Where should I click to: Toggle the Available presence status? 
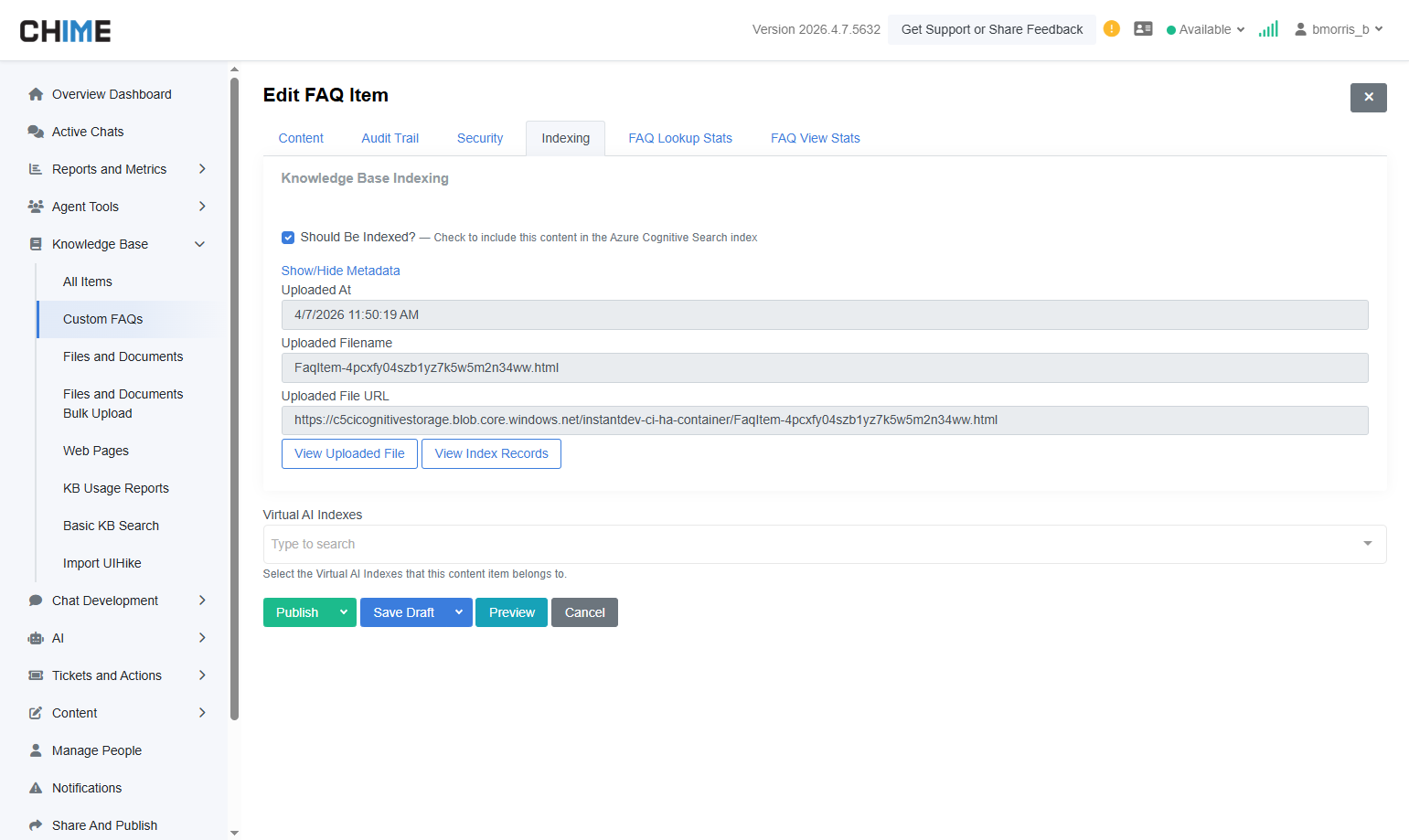click(x=1203, y=28)
